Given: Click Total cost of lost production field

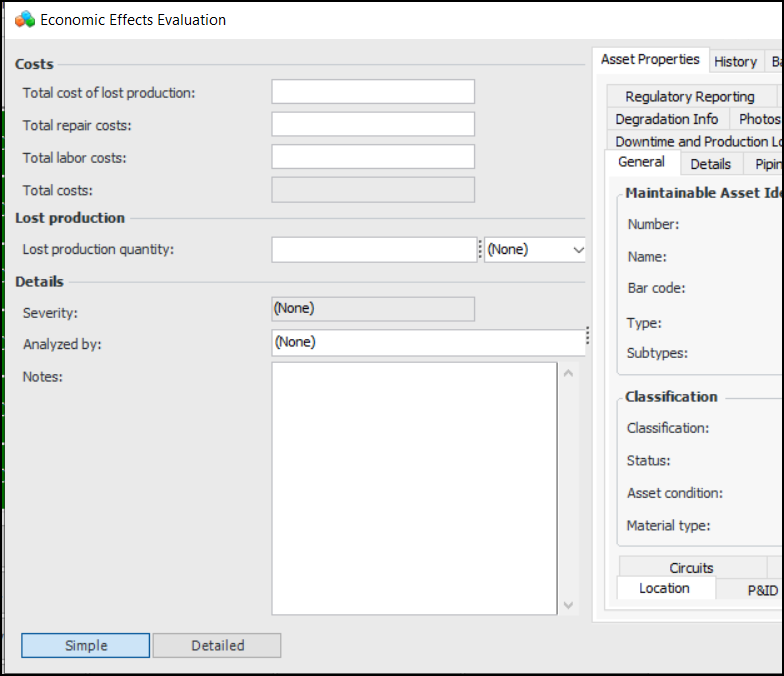Looking at the screenshot, I should click(x=373, y=92).
